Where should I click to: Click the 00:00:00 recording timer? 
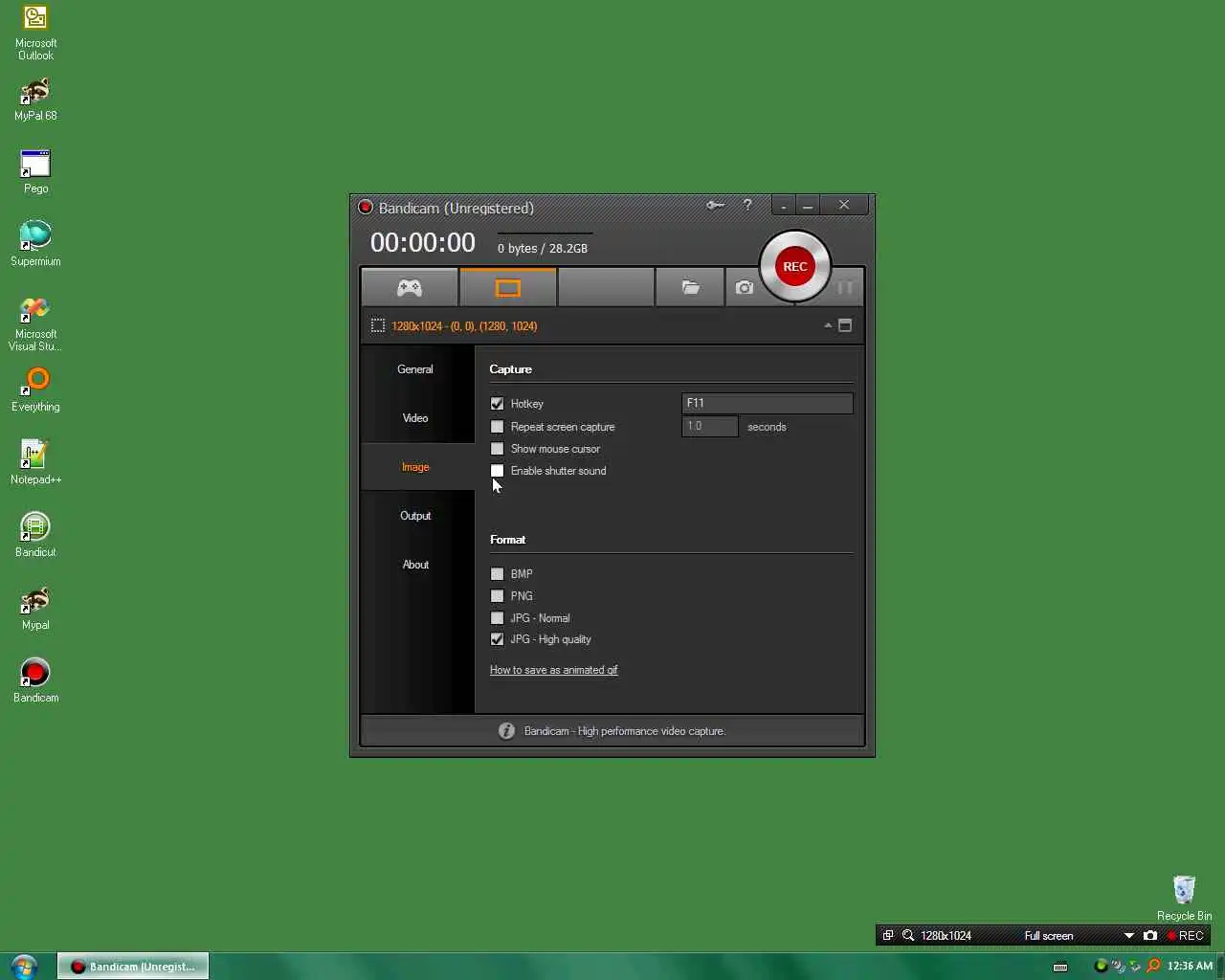coord(423,243)
